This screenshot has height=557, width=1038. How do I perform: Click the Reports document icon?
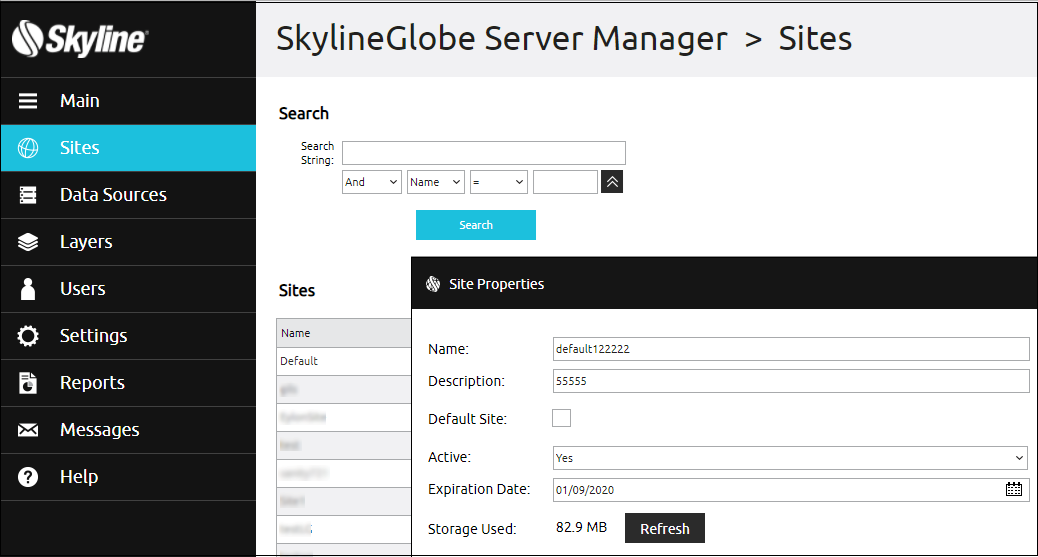click(28, 383)
